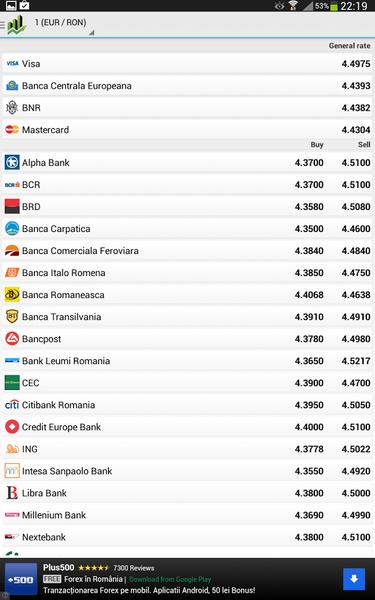Open Banca Romaneasca exchange details
Viewport: 375px width, 600px height.
point(187,295)
